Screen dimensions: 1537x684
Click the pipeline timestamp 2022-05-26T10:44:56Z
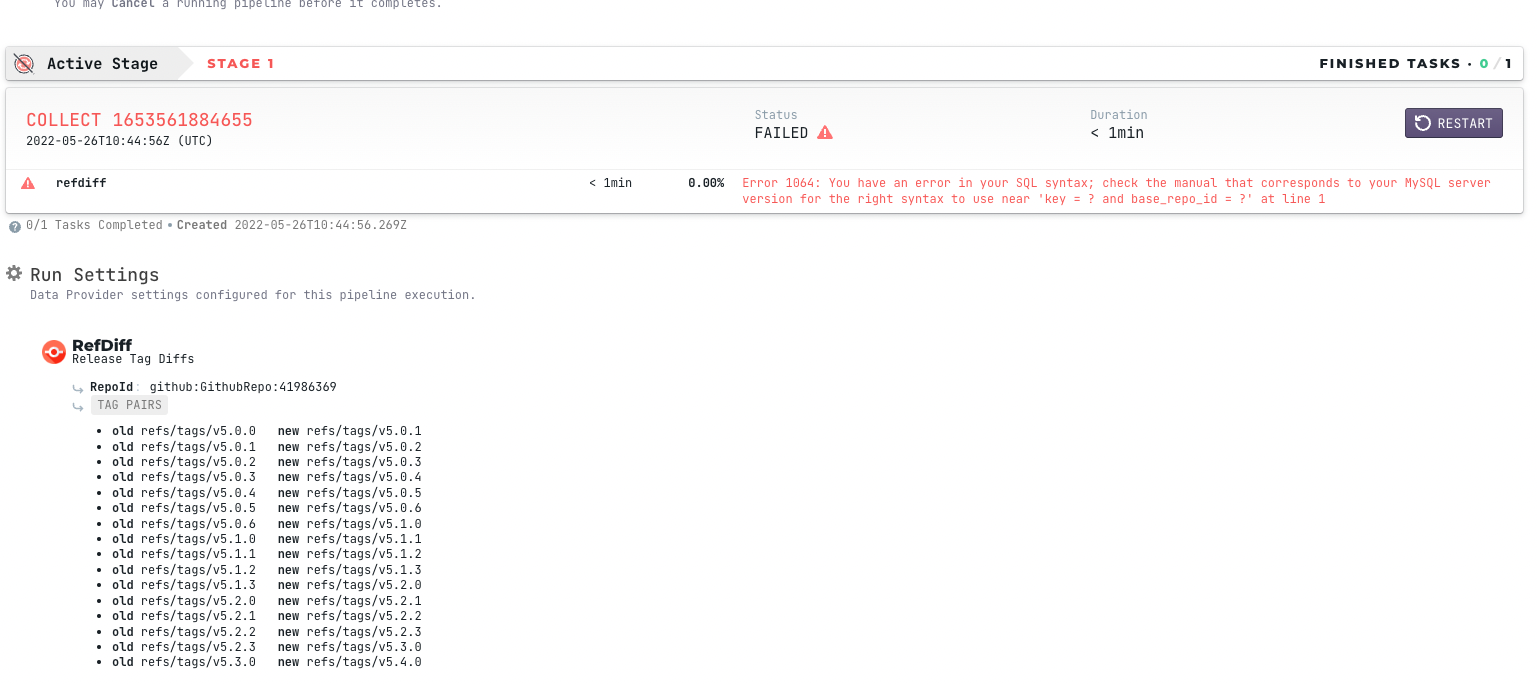(119, 141)
